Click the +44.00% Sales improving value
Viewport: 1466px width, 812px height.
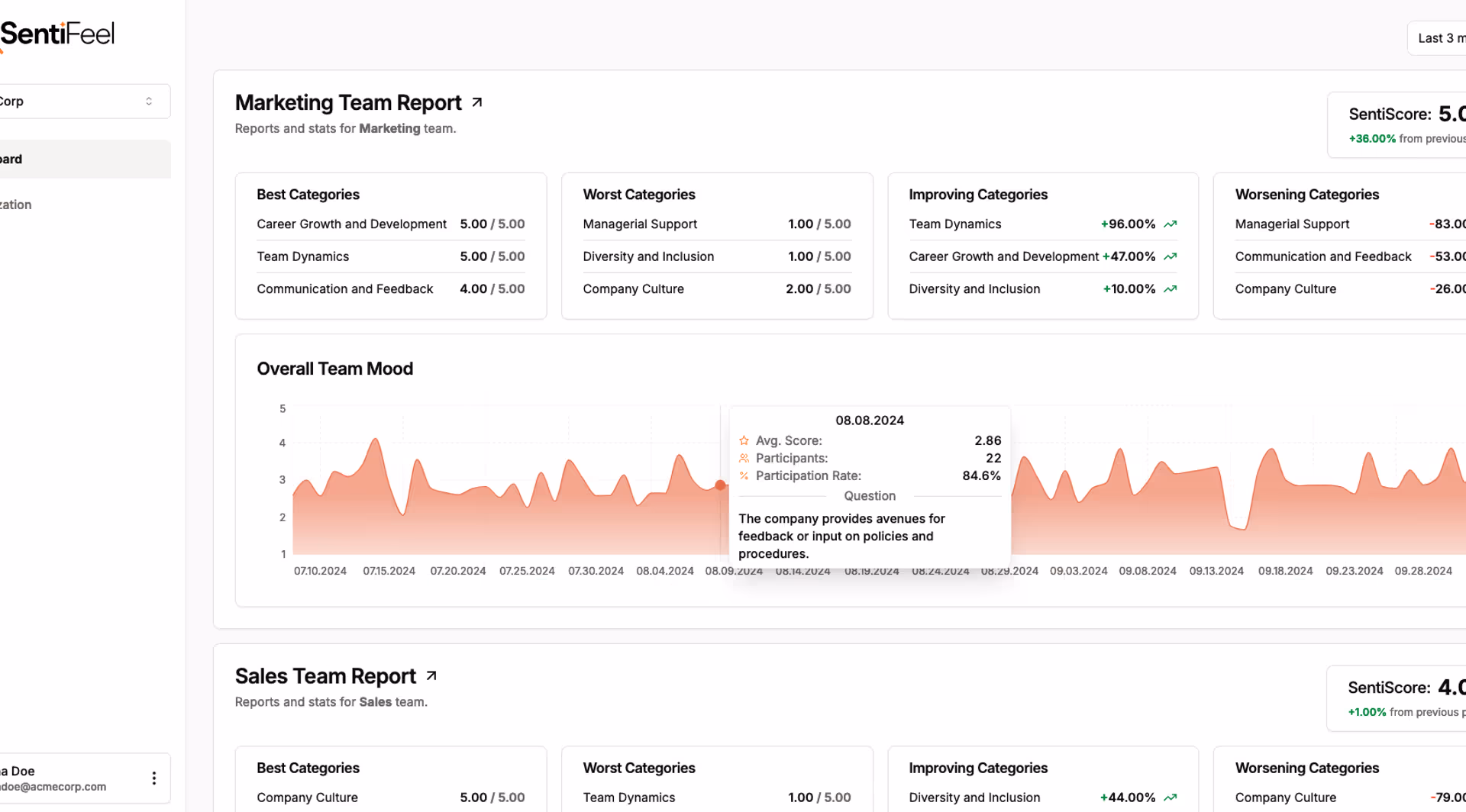point(1128,797)
